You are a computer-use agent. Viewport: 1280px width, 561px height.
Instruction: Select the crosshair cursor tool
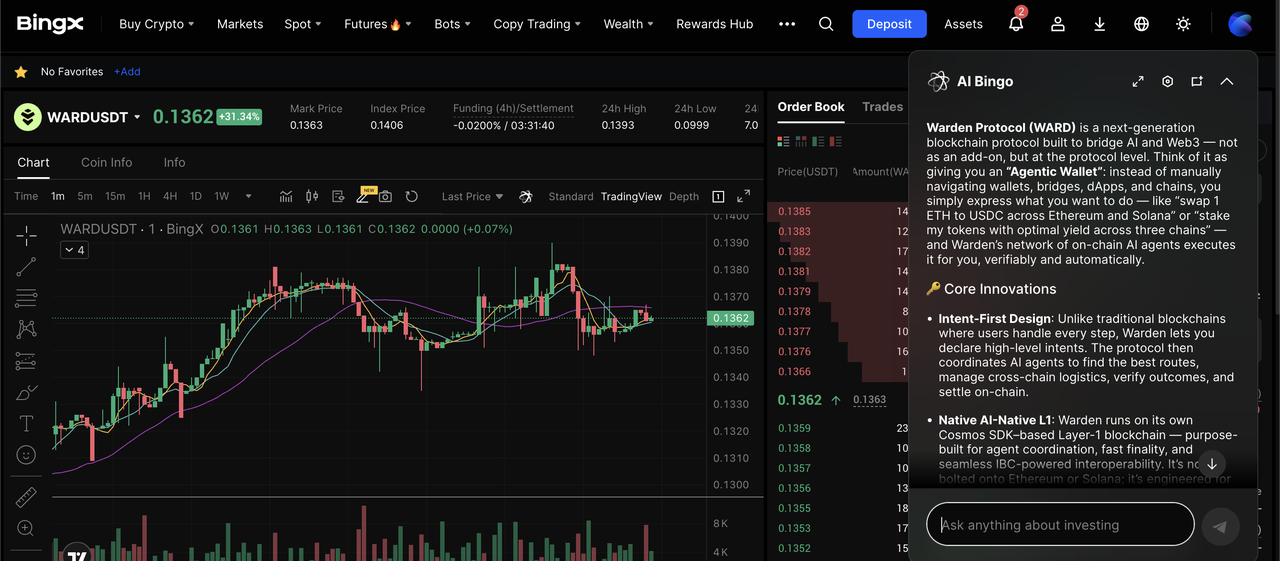(x=27, y=236)
